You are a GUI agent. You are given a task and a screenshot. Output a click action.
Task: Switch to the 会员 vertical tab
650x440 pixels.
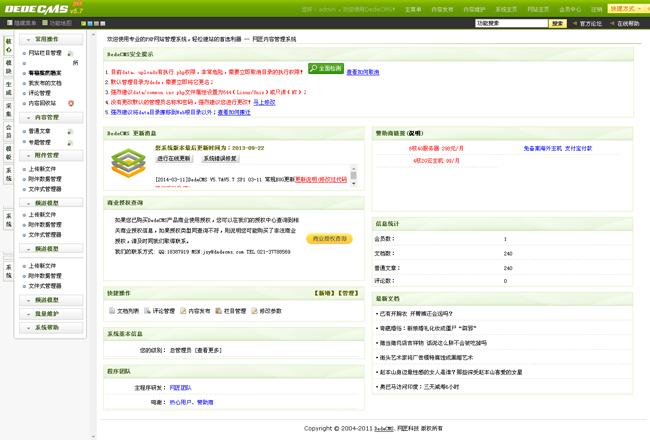pyautogui.click(x=9, y=131)
